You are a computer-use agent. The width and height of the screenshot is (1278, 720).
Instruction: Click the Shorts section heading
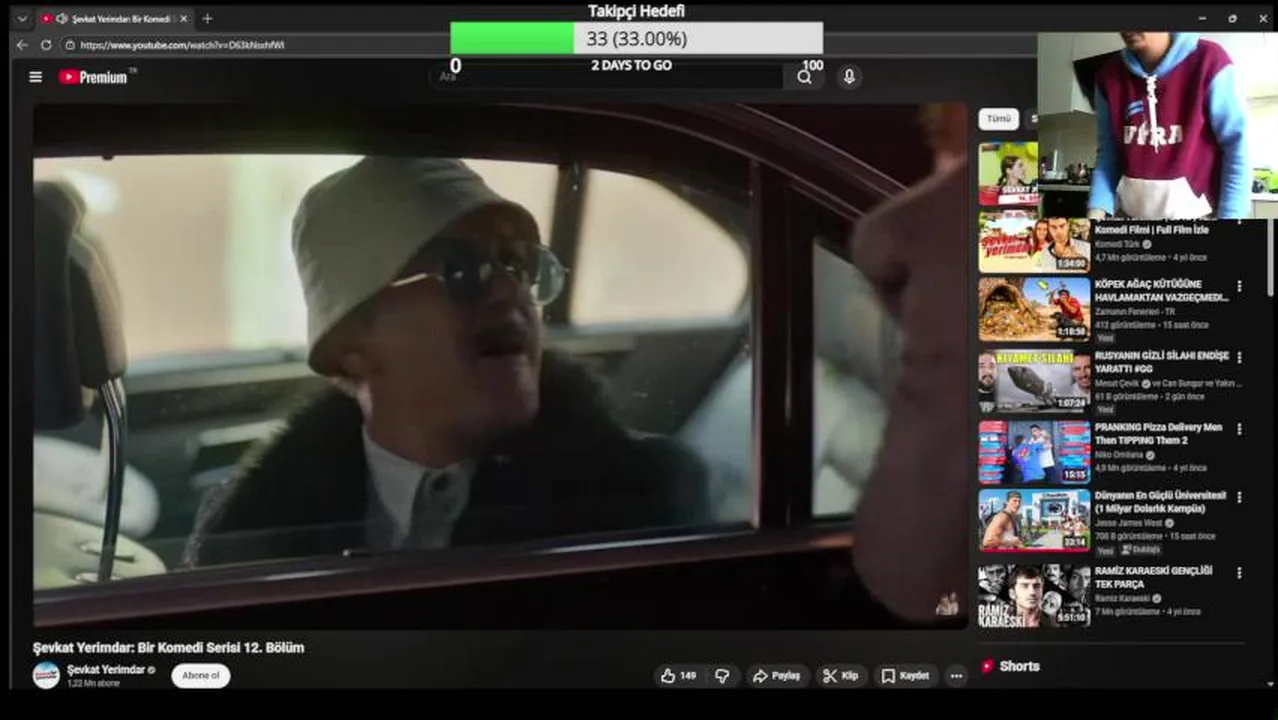[1019, 666]
